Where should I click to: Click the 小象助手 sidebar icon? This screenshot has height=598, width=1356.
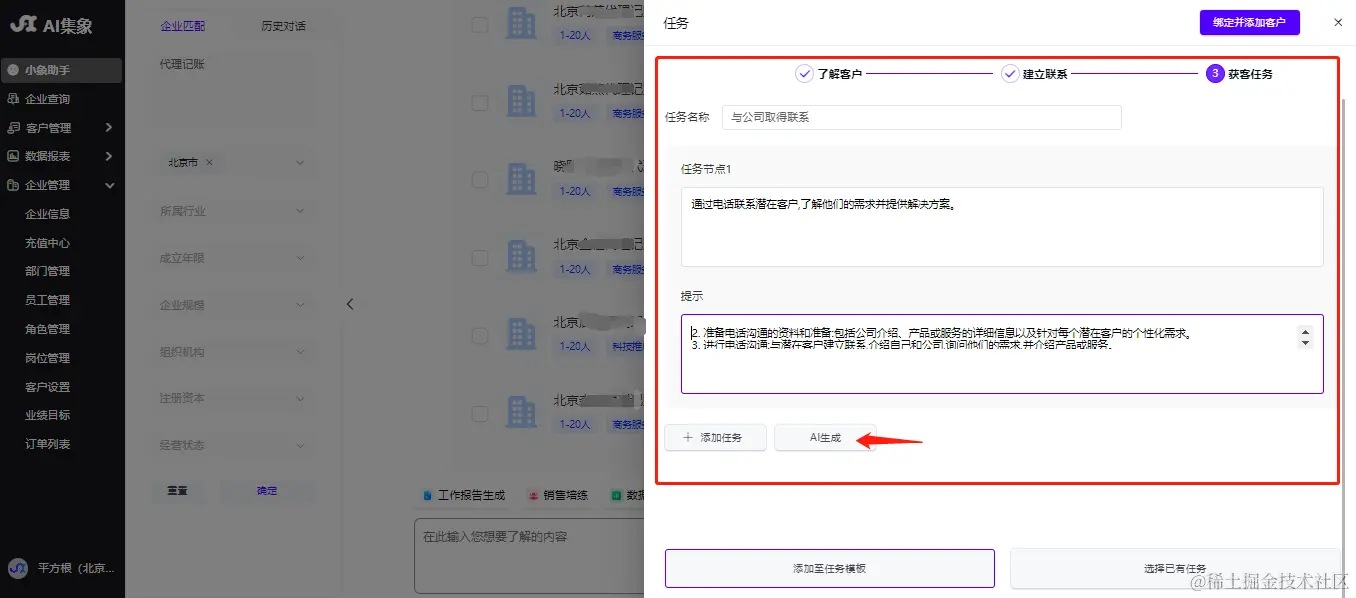13,70
